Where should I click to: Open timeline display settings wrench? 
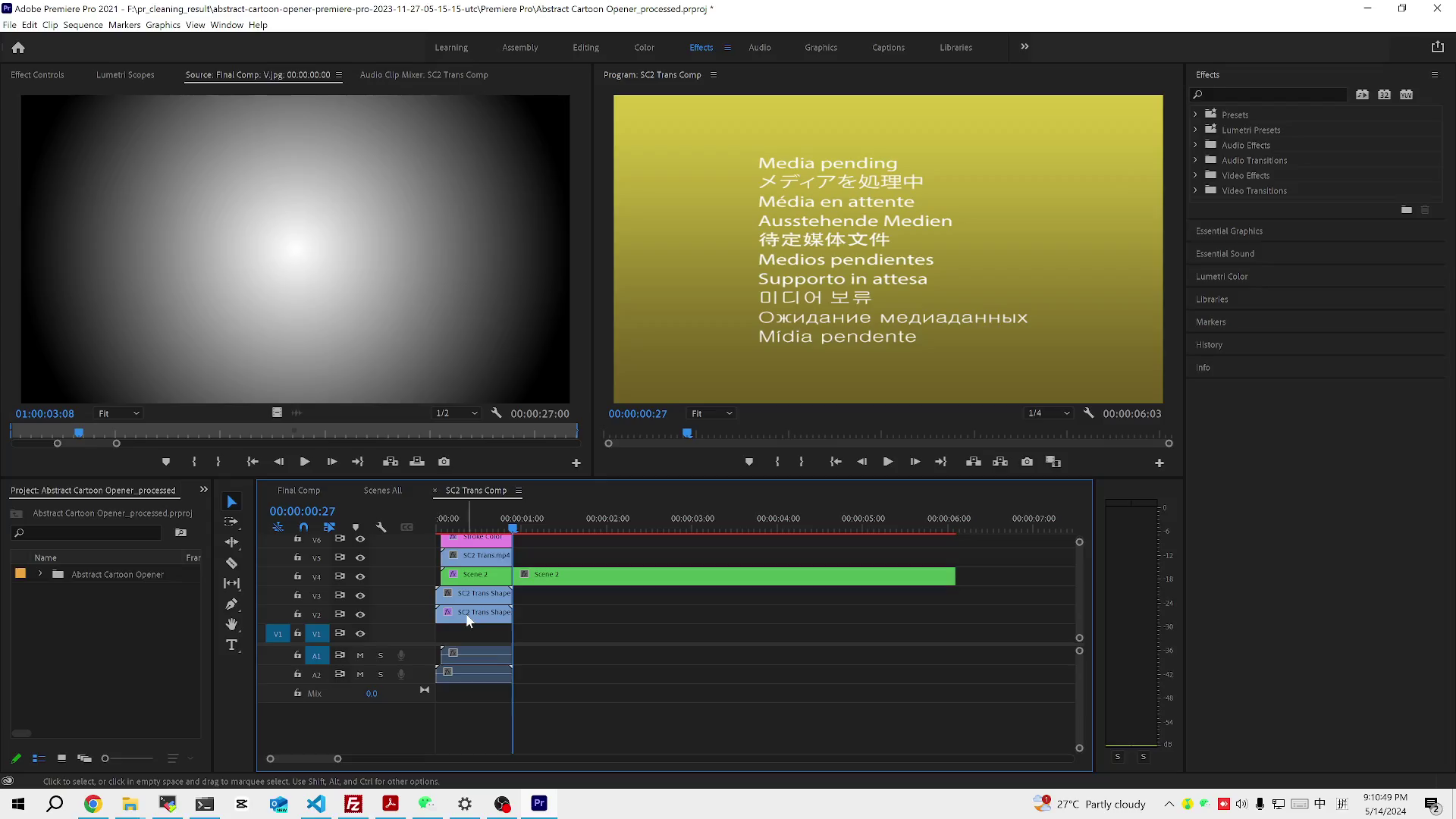pyautogui.click(x=381, y=527)
